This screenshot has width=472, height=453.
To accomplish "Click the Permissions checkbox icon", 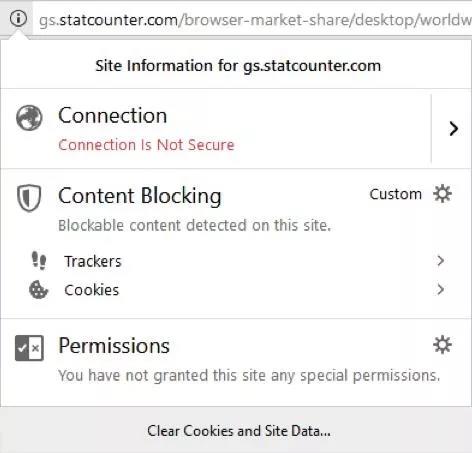I will click(x=29, y=348).
